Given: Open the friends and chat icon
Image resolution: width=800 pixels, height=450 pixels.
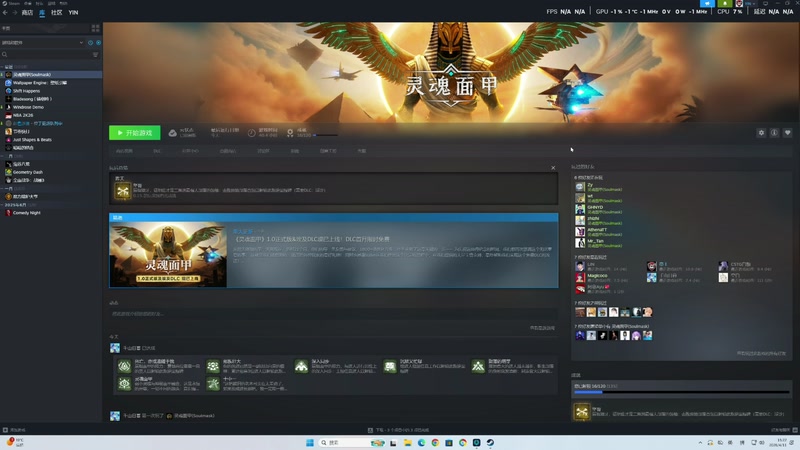Looking at the screenshot, I should 794,430.
